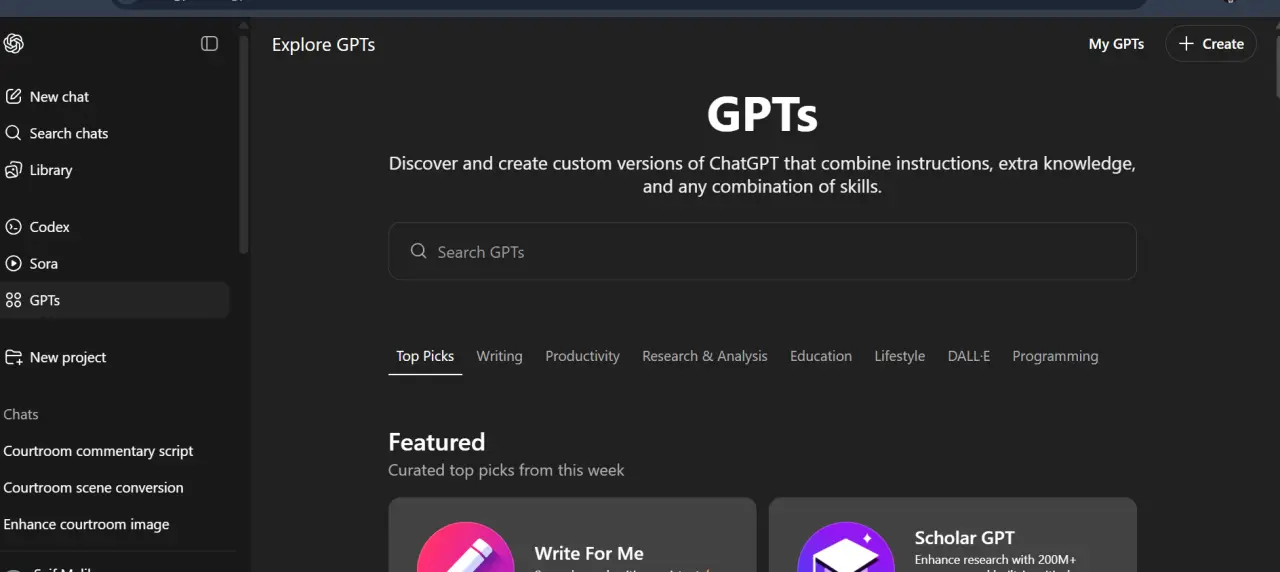Switch to the Lifestyle tab
Viewport: 1280px width, 572px height.
(900, 356)
